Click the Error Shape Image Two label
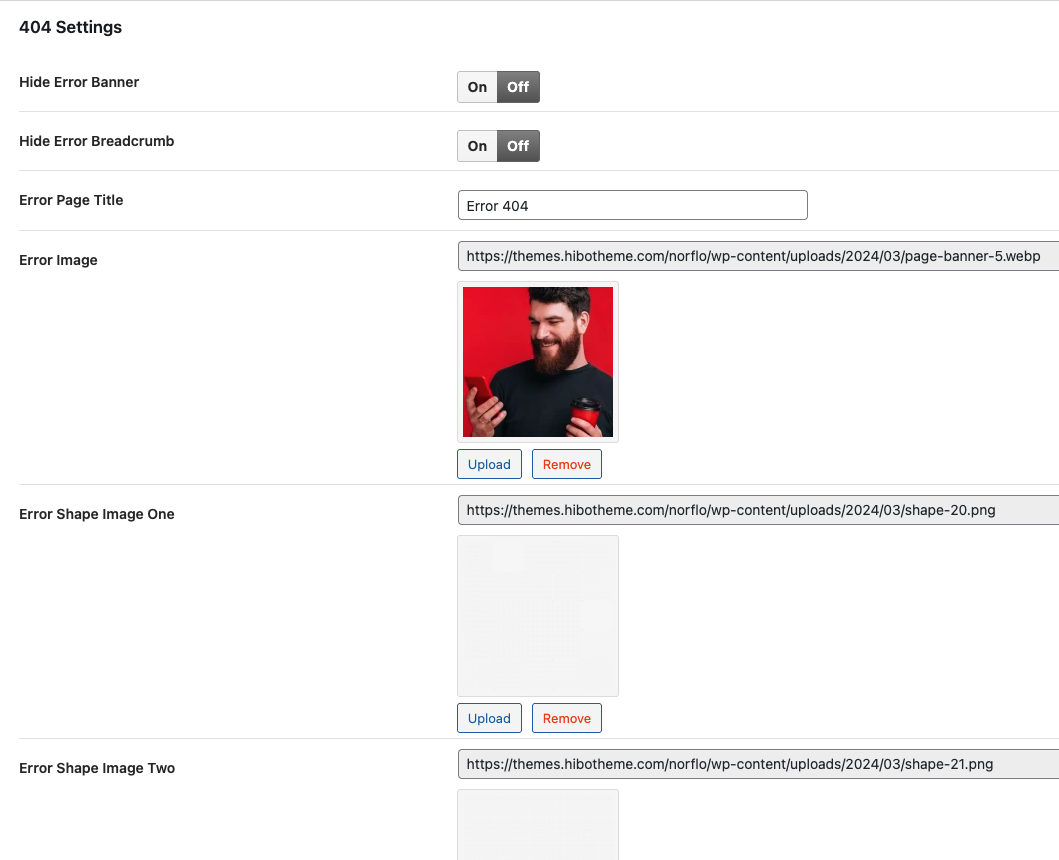This screenshot has width=1059, height=860. (97, 768)
